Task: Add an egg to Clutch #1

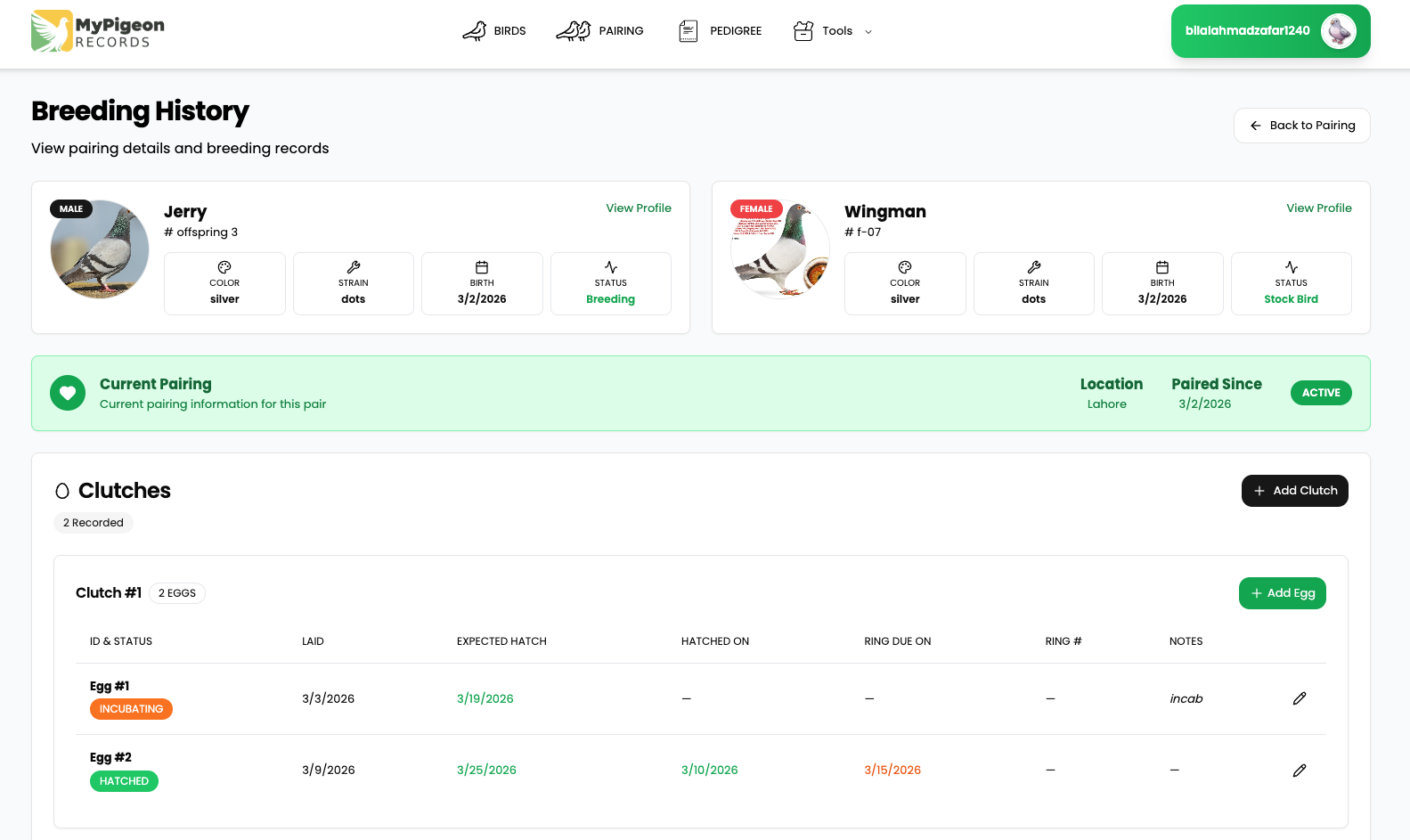Action: [x=1282, y=593]
